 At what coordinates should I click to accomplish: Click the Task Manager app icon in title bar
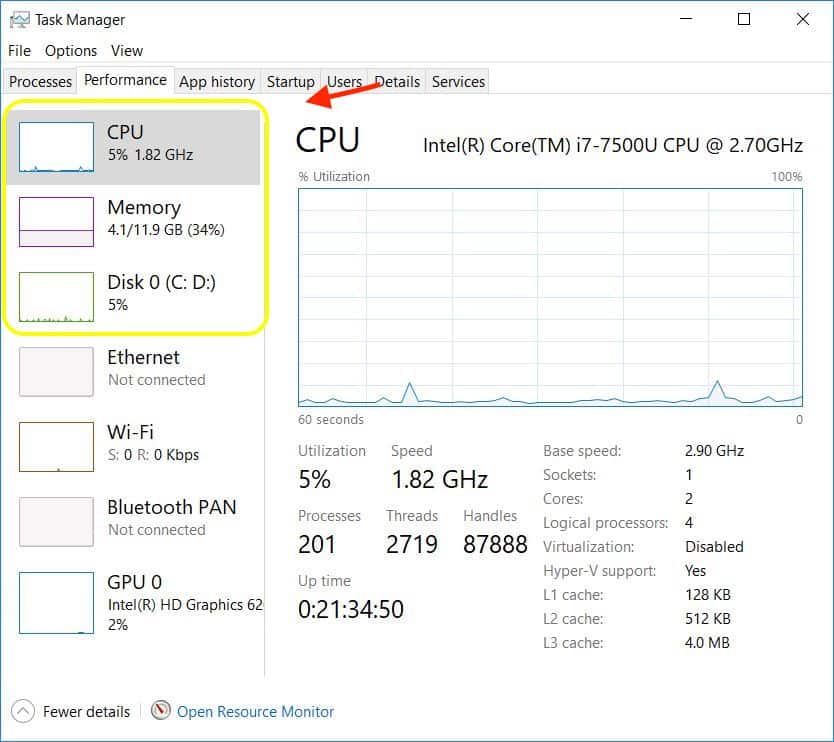pyautogui.click(x=20, y=19)
